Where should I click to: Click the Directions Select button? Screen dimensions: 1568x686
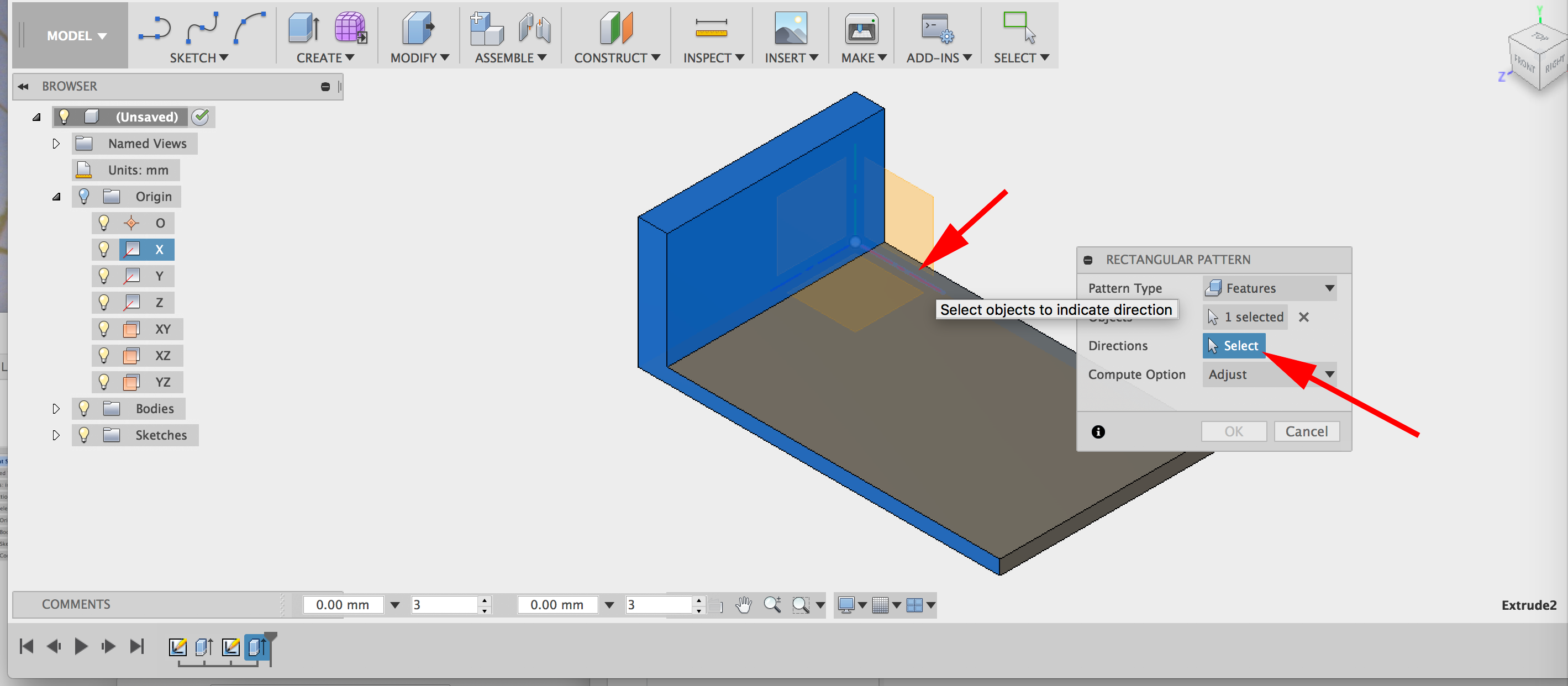[x=1234, y=346]
